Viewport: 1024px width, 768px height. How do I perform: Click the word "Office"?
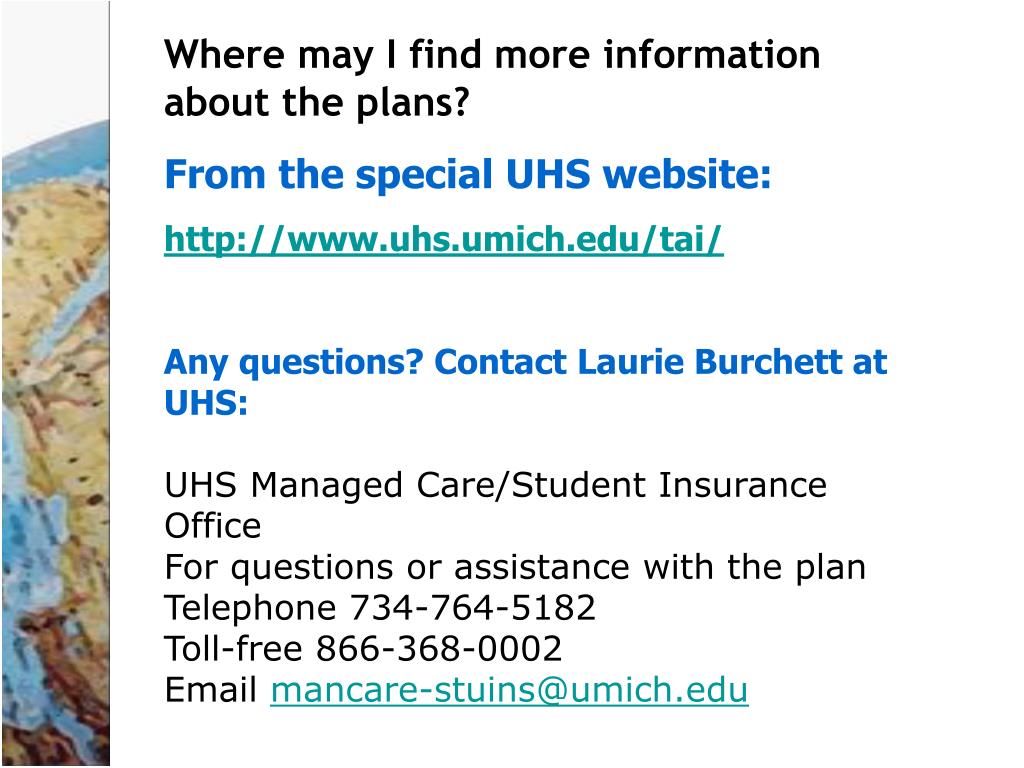[x=212, y=526]
